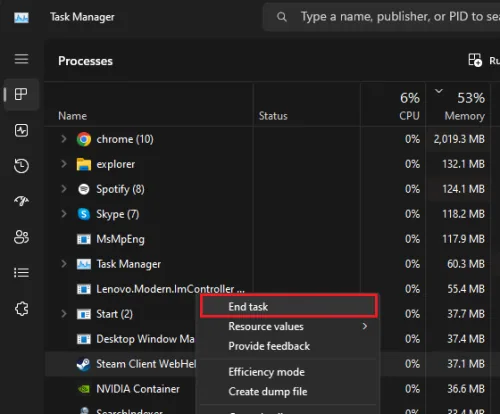
Task: Open Resource values menu entry
Action: pyautogui.click(x=289, y=326)
